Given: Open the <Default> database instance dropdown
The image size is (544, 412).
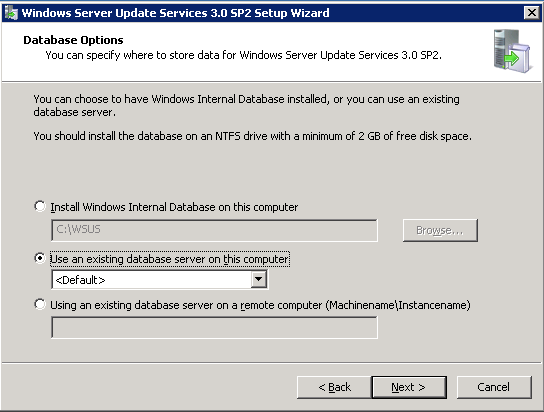Looking at the screenshot, I should point(160,280).
